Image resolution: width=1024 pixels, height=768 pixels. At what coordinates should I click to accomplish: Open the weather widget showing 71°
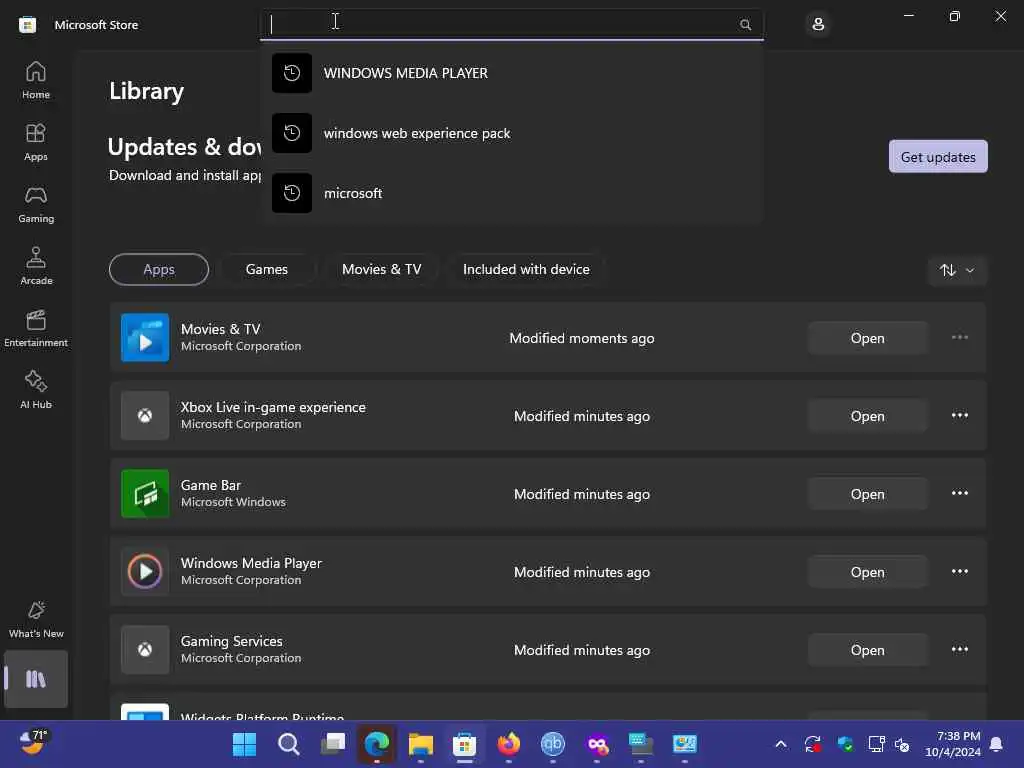coord(33,743)
